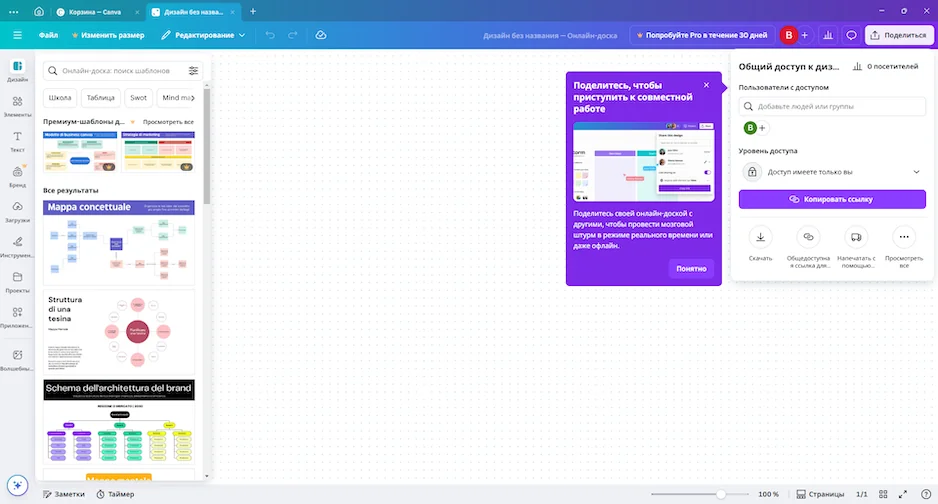This screenshot has width=938, height=504.
Task: Open a new tab with plus button
Action: (253, 11)
